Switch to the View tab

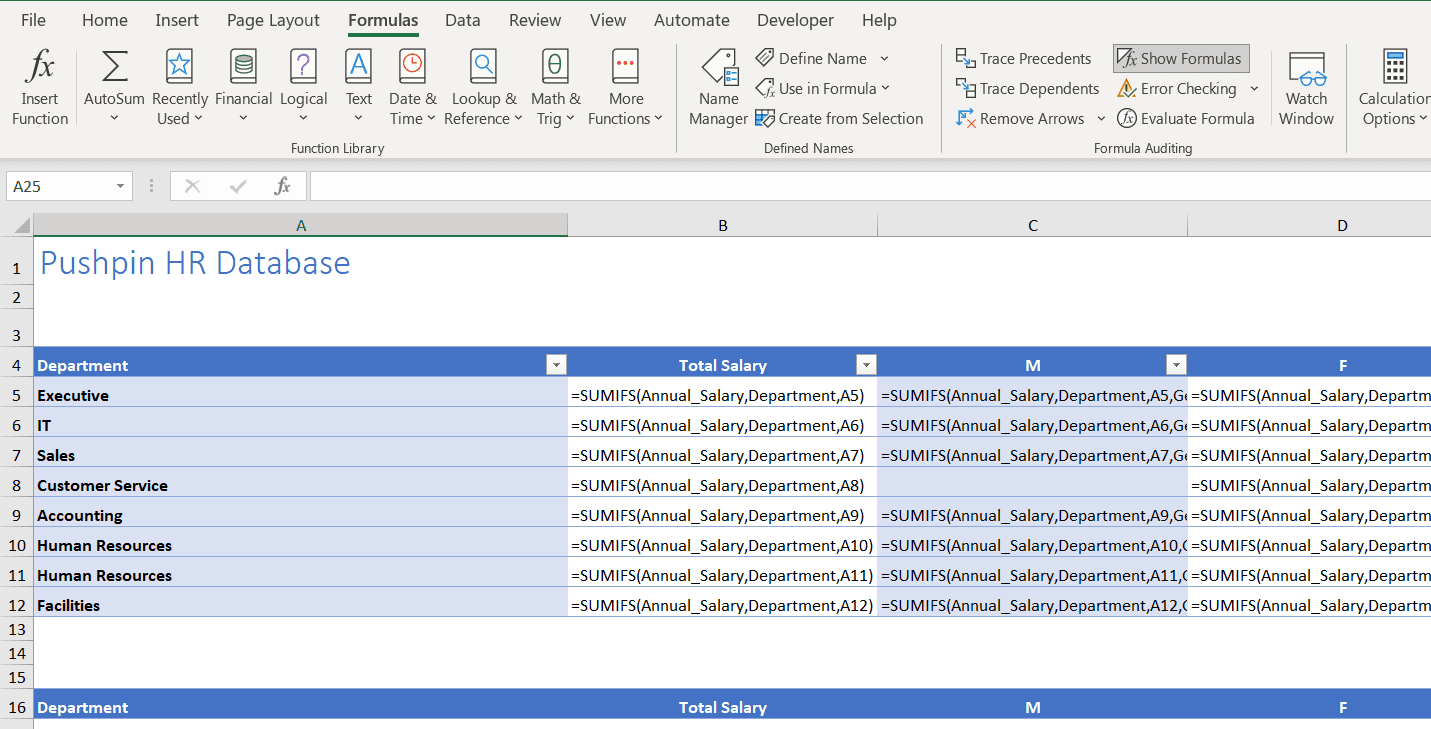(x=608, y=20)
